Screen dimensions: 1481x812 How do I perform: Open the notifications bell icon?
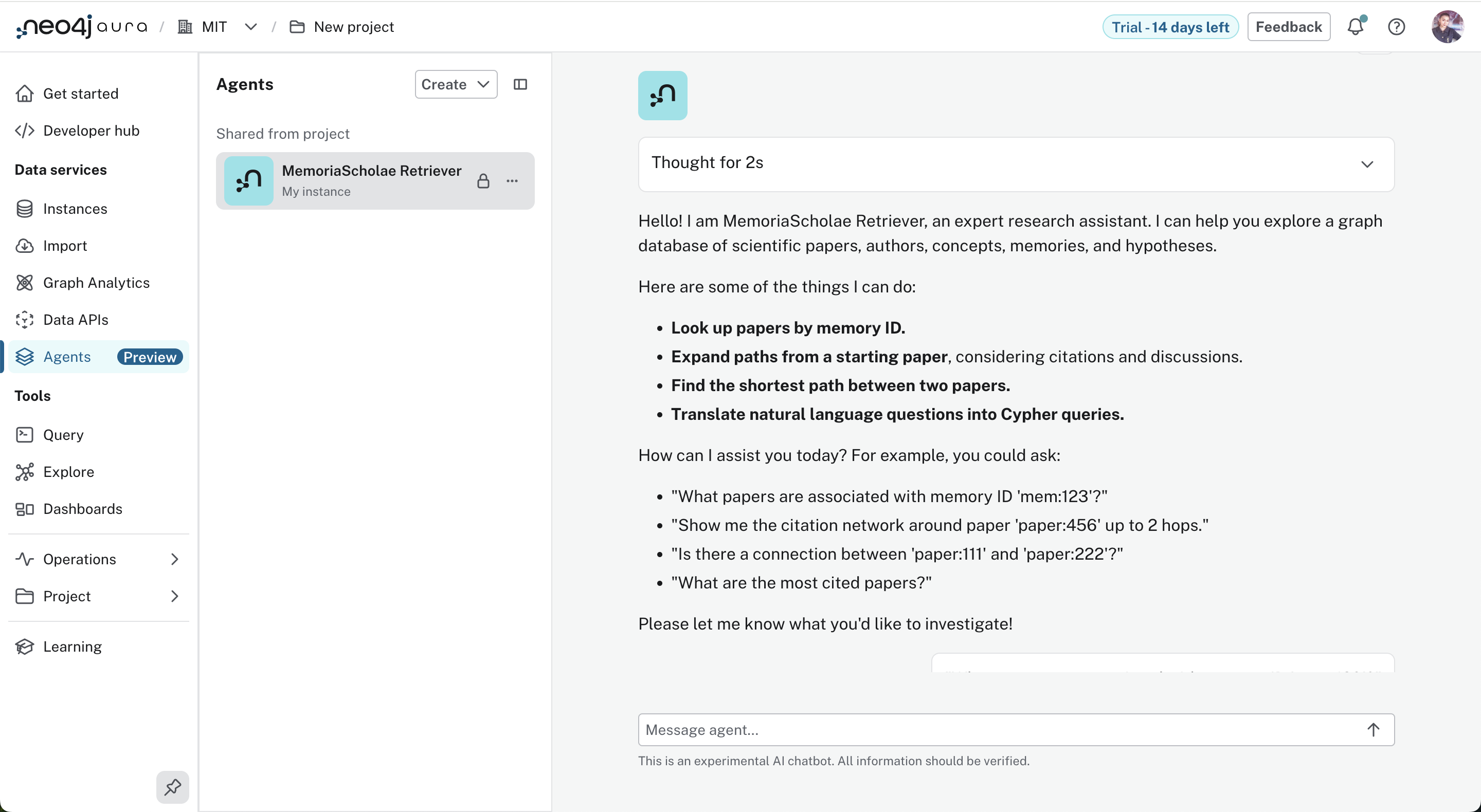[x=1355, y=27]
